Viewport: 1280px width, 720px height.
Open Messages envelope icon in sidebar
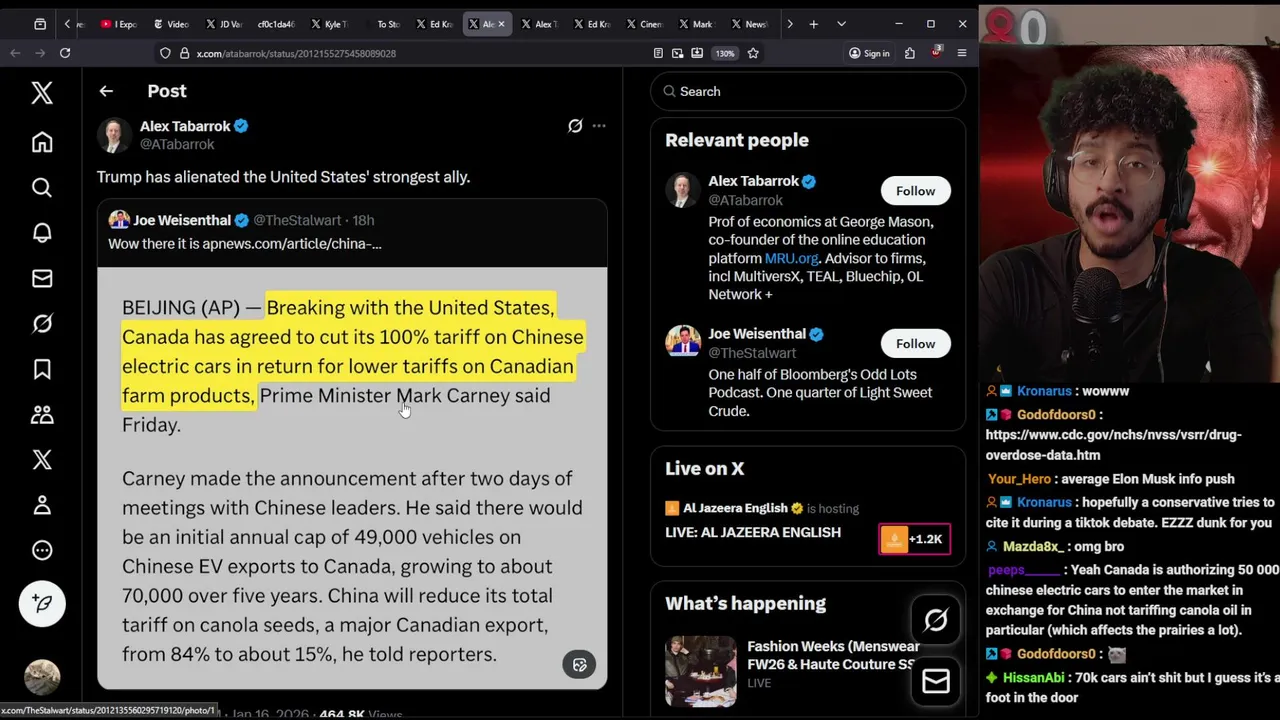pyautogui.click(x=42, y=278)
